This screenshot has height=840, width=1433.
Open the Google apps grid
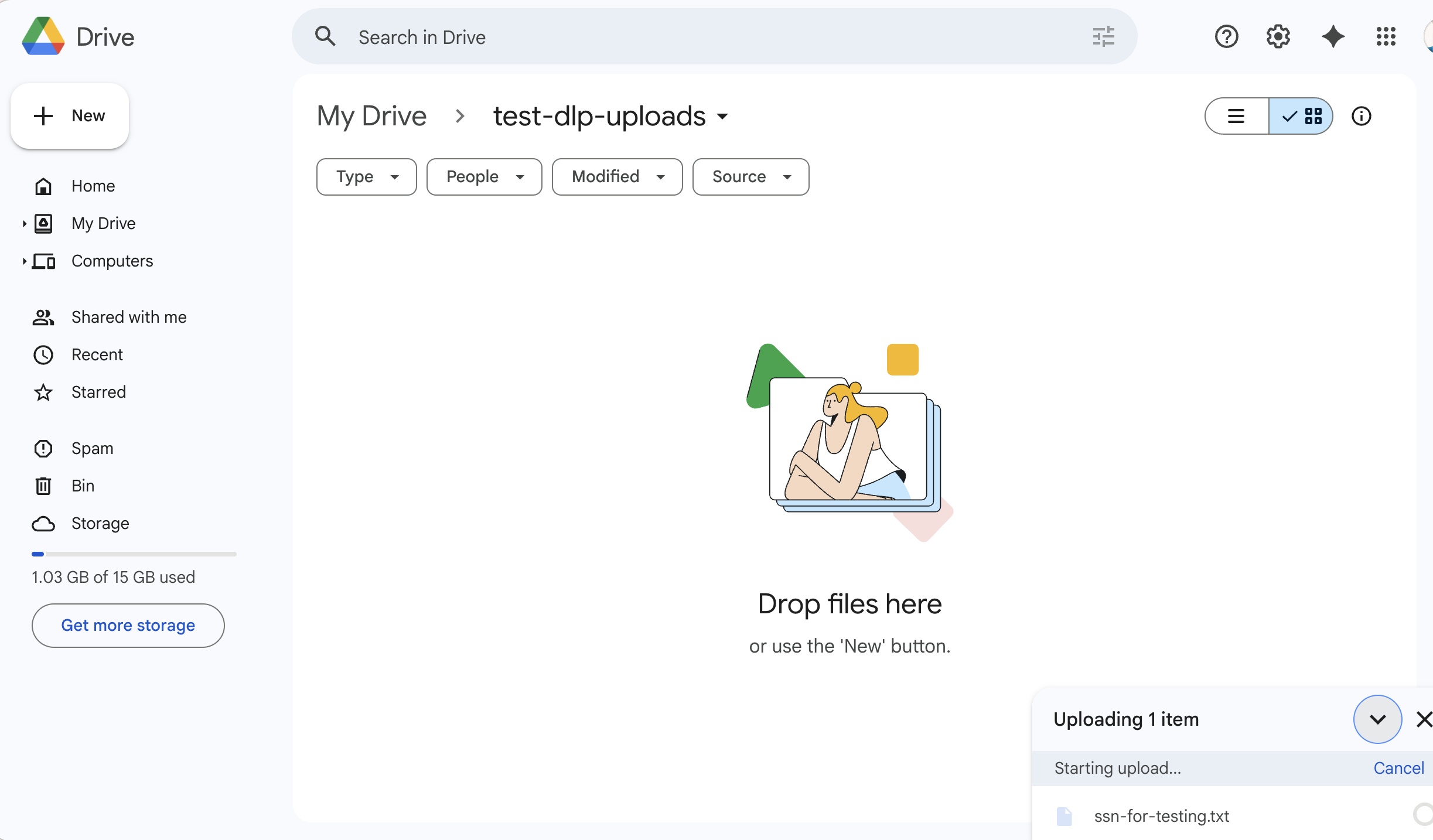pyautogui.click(x=1386, y=36)
